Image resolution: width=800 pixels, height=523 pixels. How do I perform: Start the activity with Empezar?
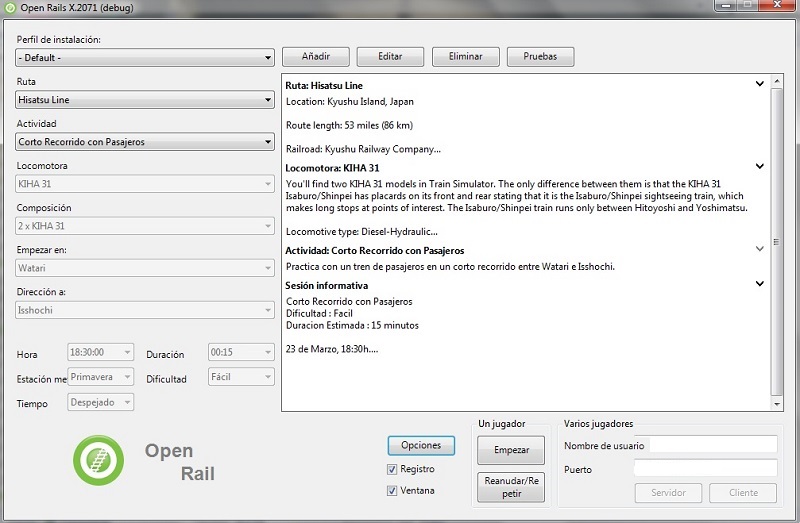click(511, 450)
